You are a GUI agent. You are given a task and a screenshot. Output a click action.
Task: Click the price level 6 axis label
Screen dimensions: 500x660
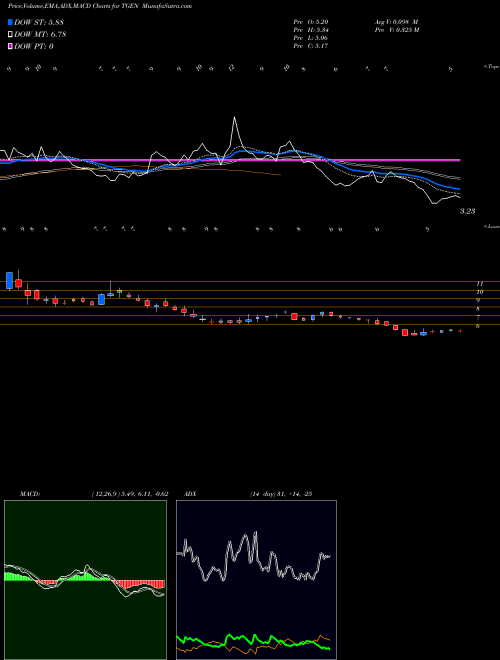coord(478,326)
